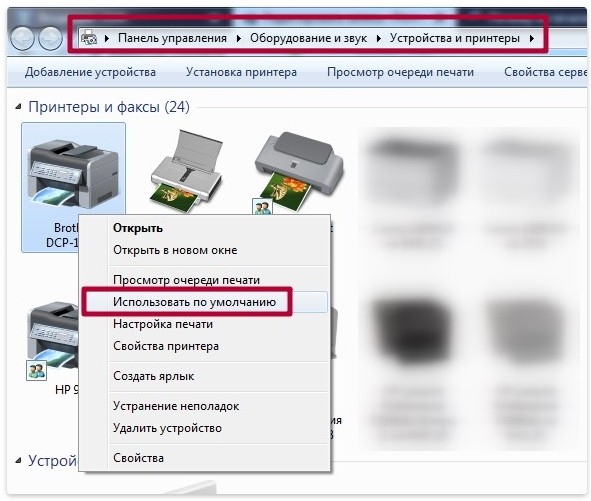The width and height of the screenshot is (591, 501).
Task: Select the gray shared photo printer icon
Action: [x=298, y=173]
